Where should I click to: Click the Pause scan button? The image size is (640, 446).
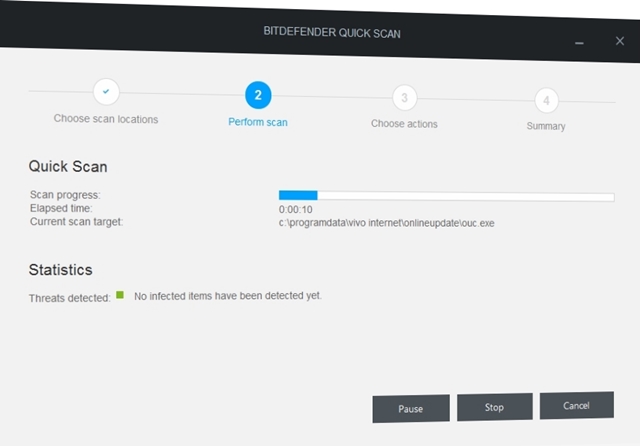tap(411, 408)
